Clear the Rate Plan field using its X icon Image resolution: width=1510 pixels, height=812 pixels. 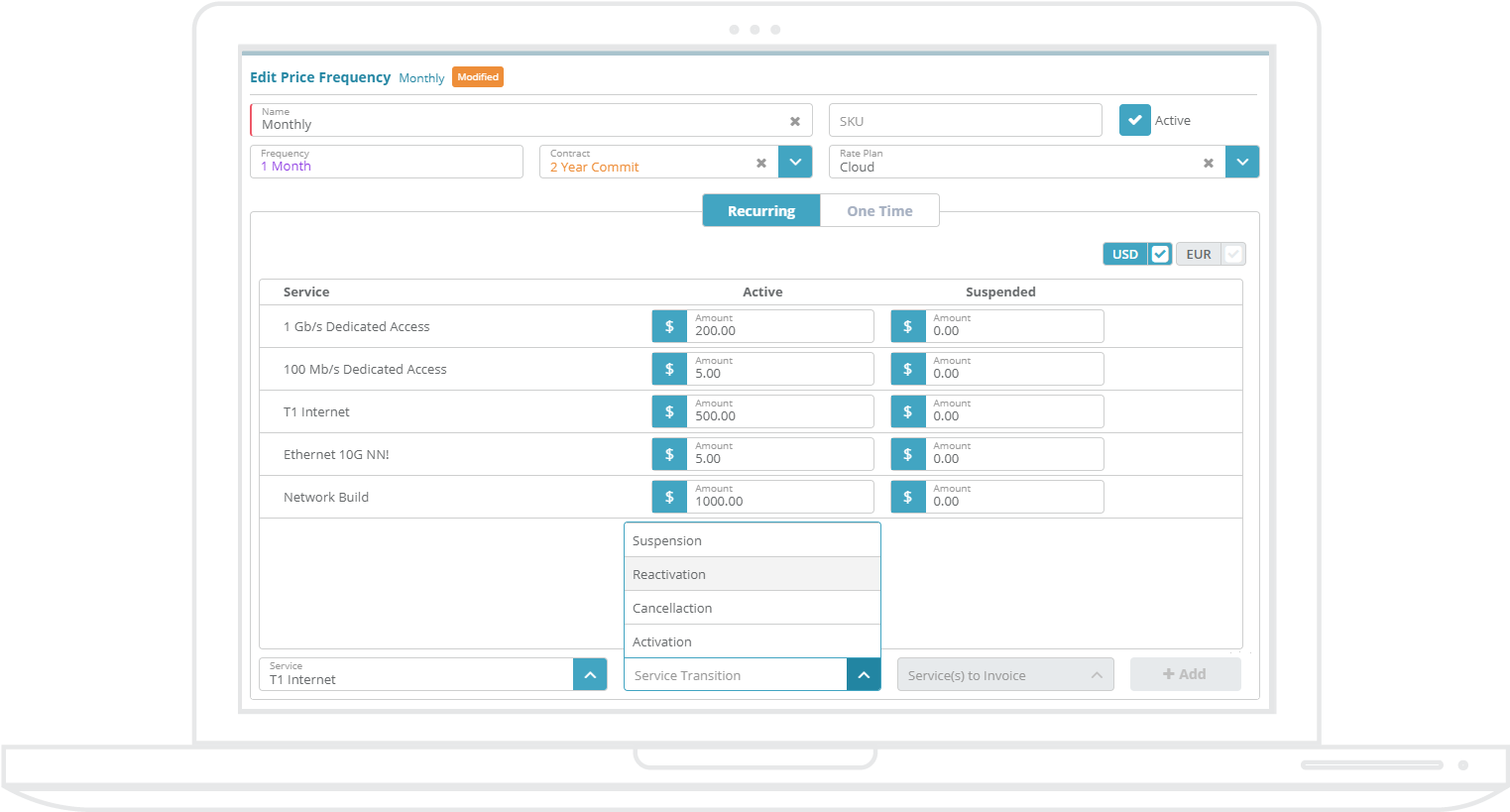[x=1209, y=162]
